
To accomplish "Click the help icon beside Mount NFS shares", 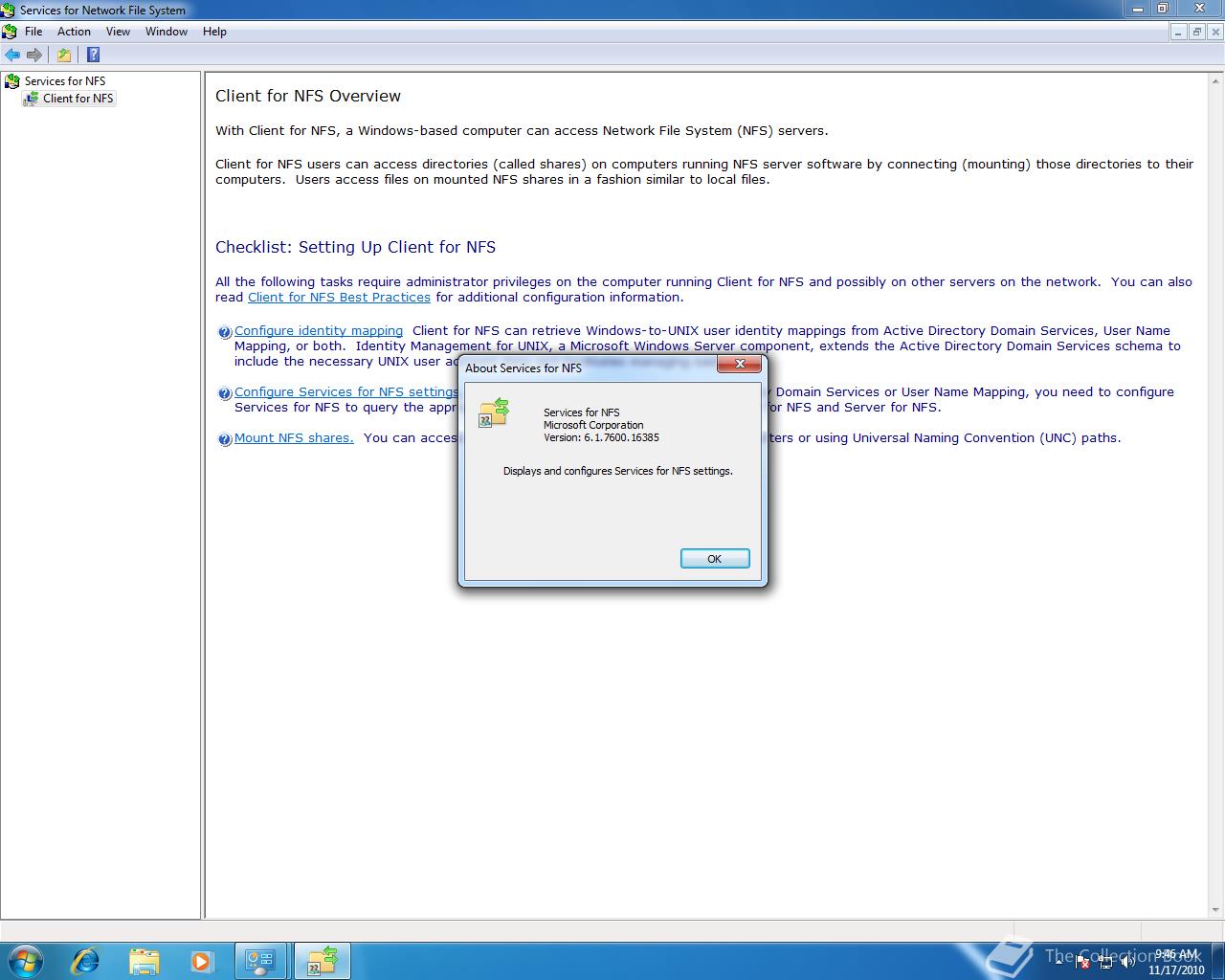I will coord(224,439).
